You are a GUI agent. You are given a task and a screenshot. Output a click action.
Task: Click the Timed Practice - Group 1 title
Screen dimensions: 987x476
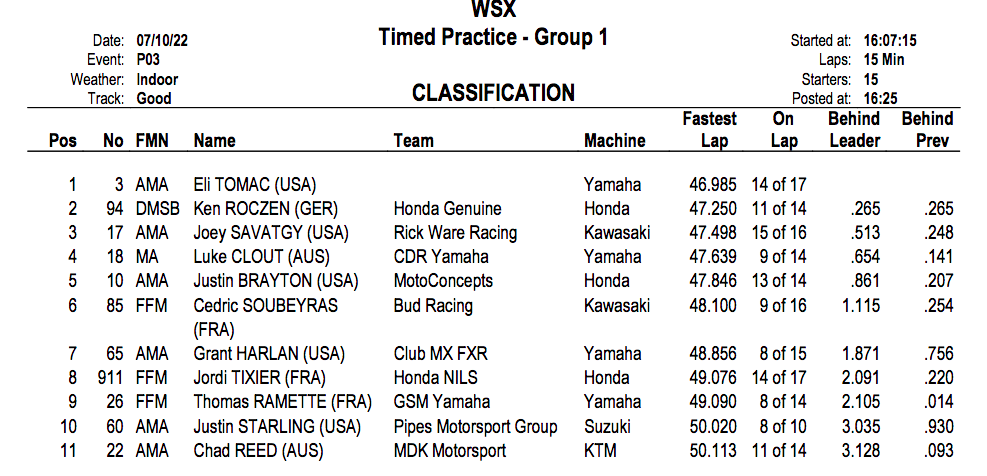(x=494, y=38)
